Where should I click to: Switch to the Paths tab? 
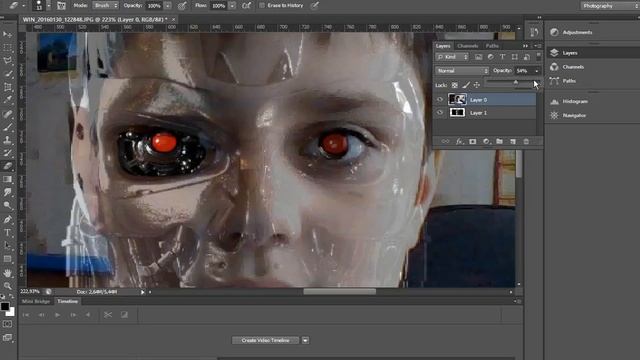492,46
